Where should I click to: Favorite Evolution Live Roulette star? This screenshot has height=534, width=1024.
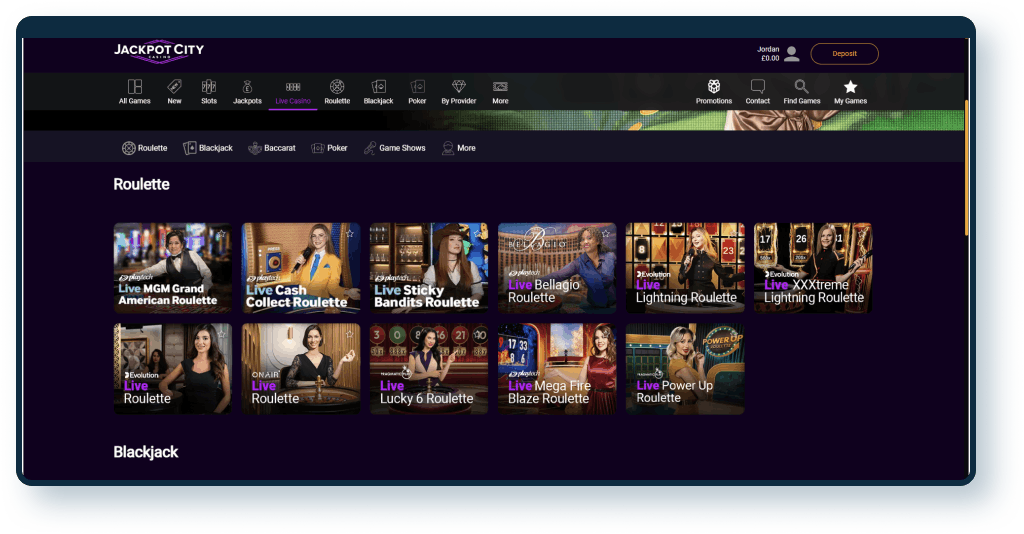click(x=222, y=334)
